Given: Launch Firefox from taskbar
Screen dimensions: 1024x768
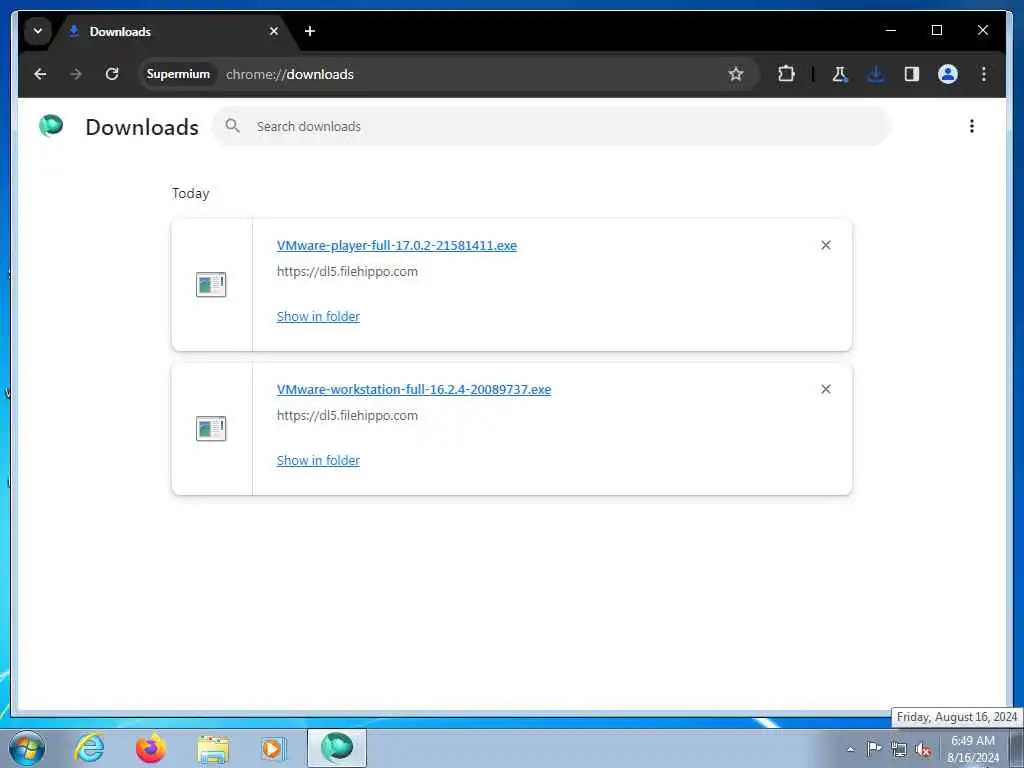Looking at the screenshot, I should [x=151, y=748].
